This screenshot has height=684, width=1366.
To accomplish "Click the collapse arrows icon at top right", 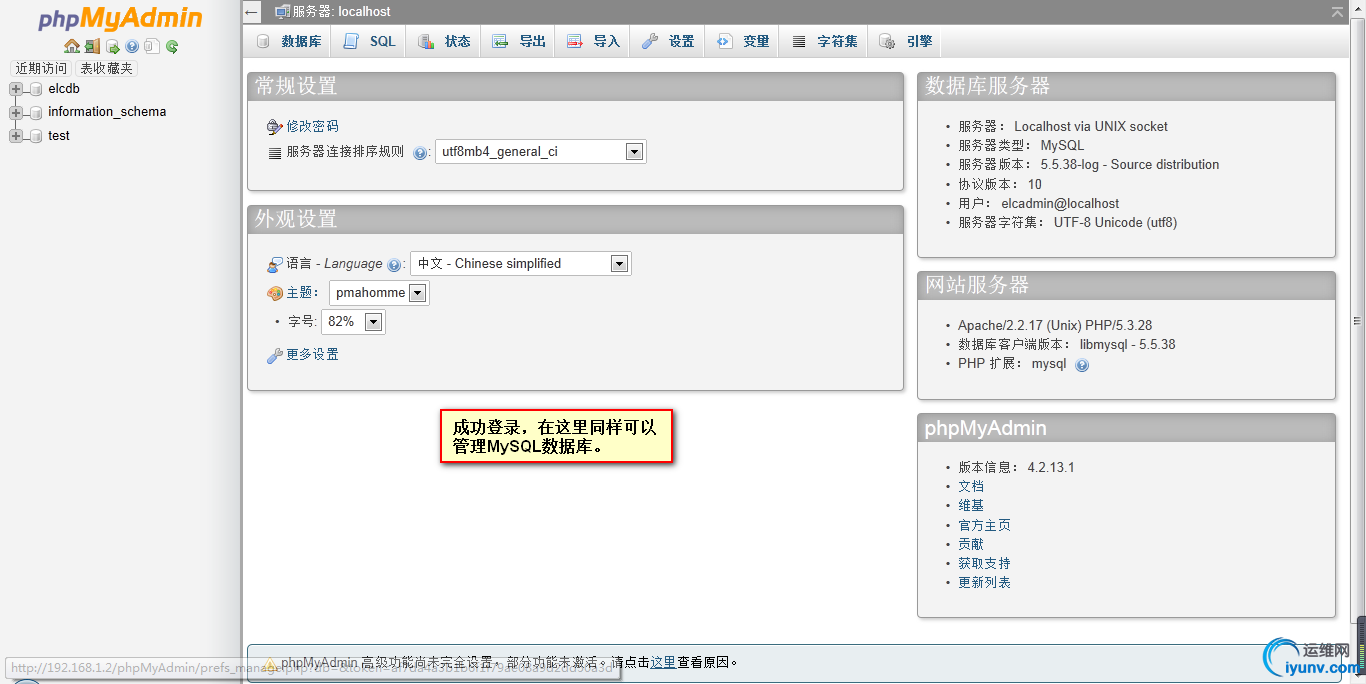I will coord(1337,11).
